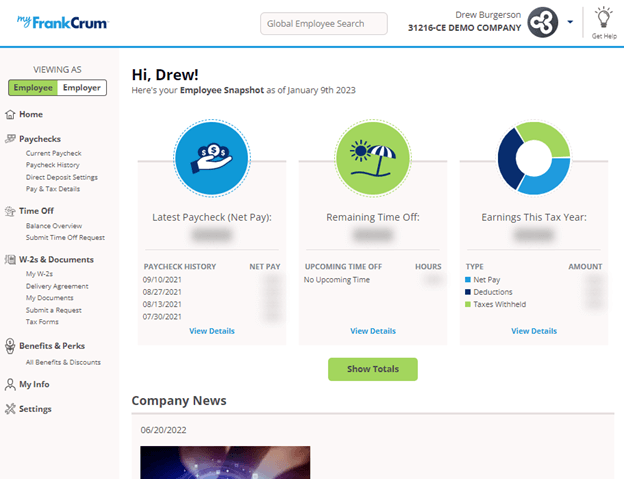Click the Deductions navy legend swatch

[468, 292]
